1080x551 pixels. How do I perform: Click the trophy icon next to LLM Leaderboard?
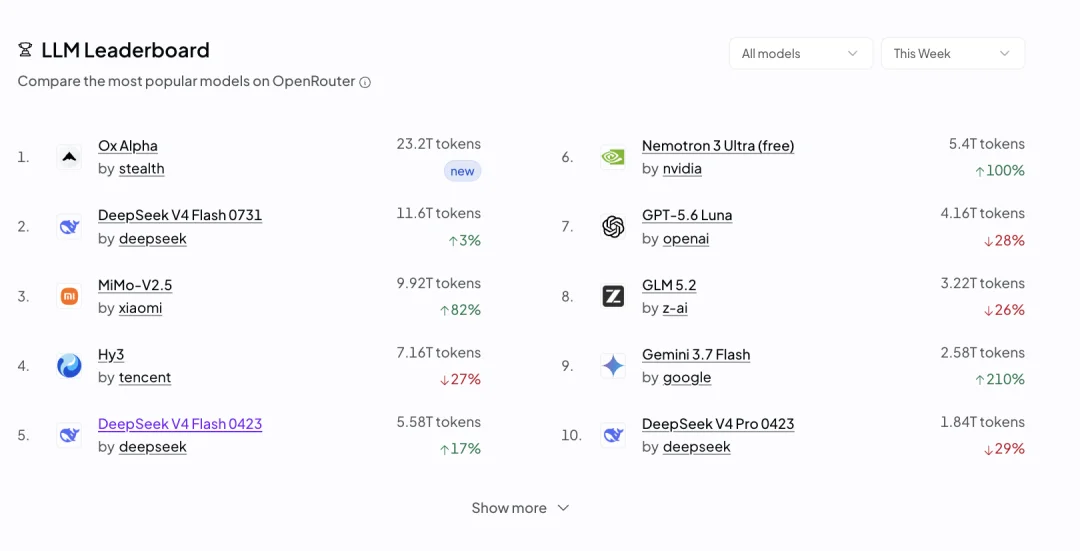(25, 50)
